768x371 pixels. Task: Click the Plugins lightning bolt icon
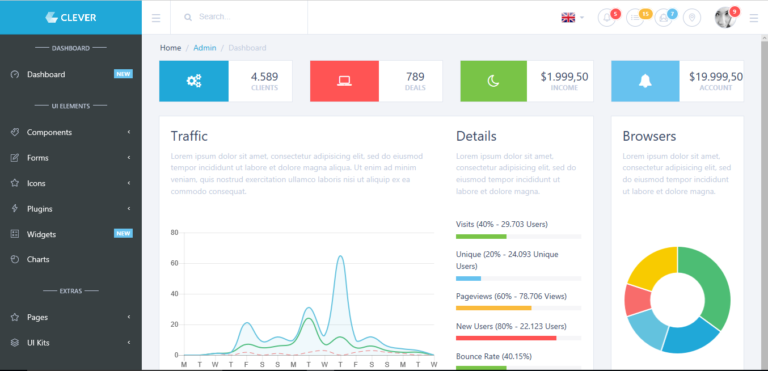(15, 208)
